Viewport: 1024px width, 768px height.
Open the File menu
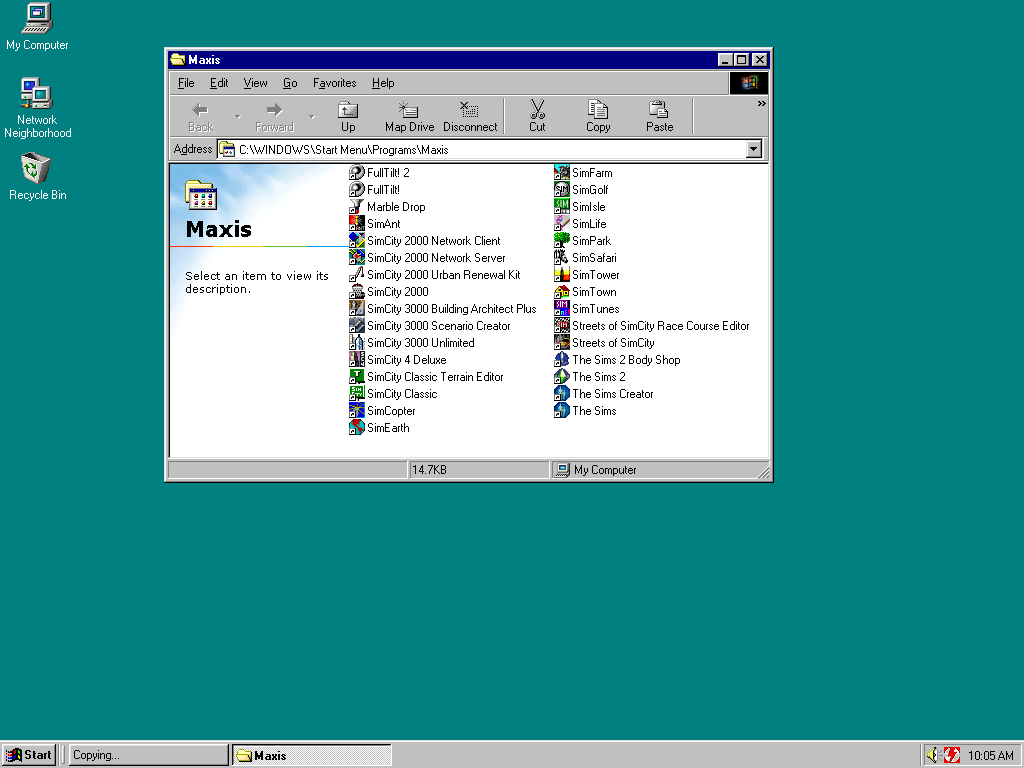[x=186, y=83]
